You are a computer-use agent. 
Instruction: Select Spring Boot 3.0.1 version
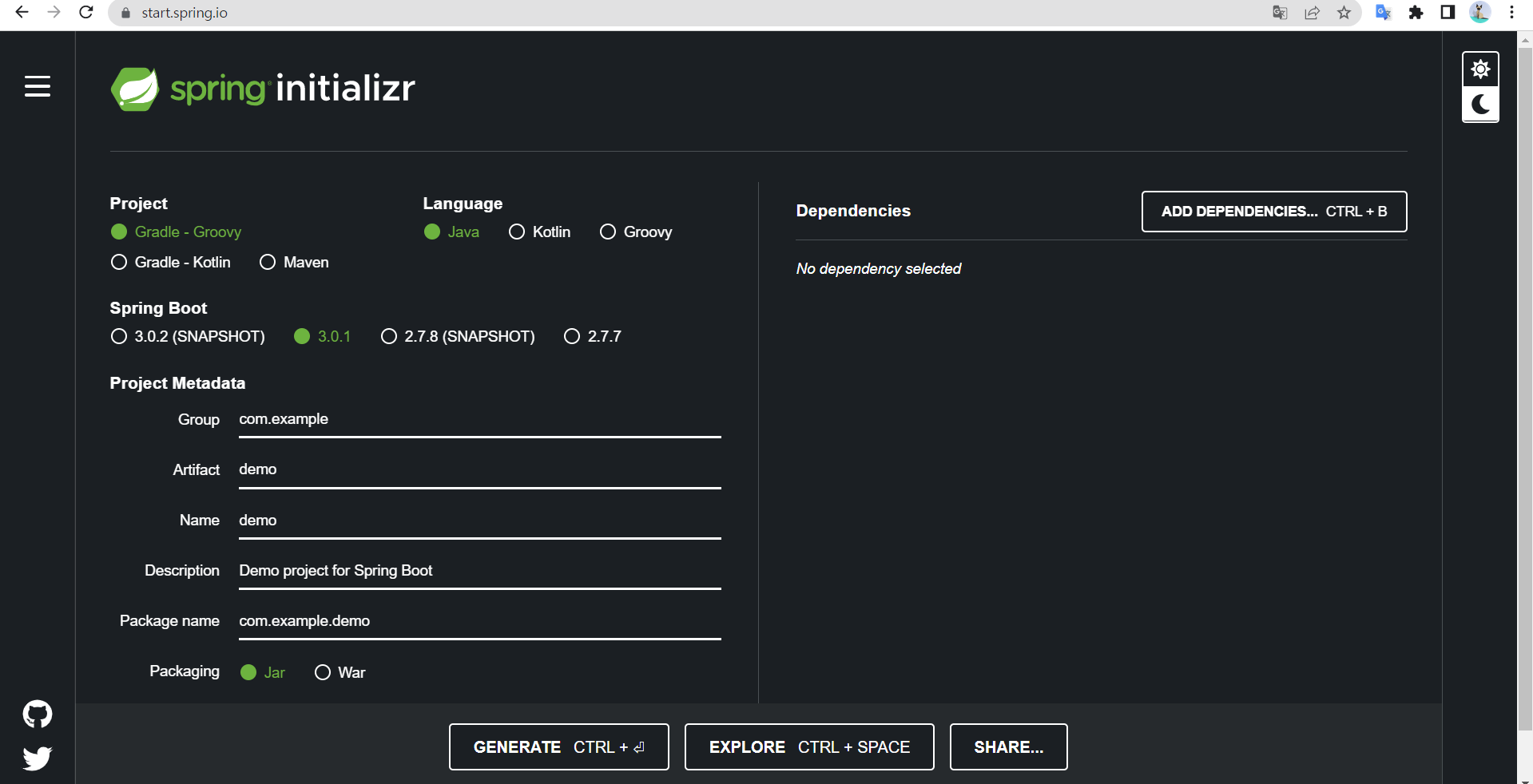pos(322,336)
